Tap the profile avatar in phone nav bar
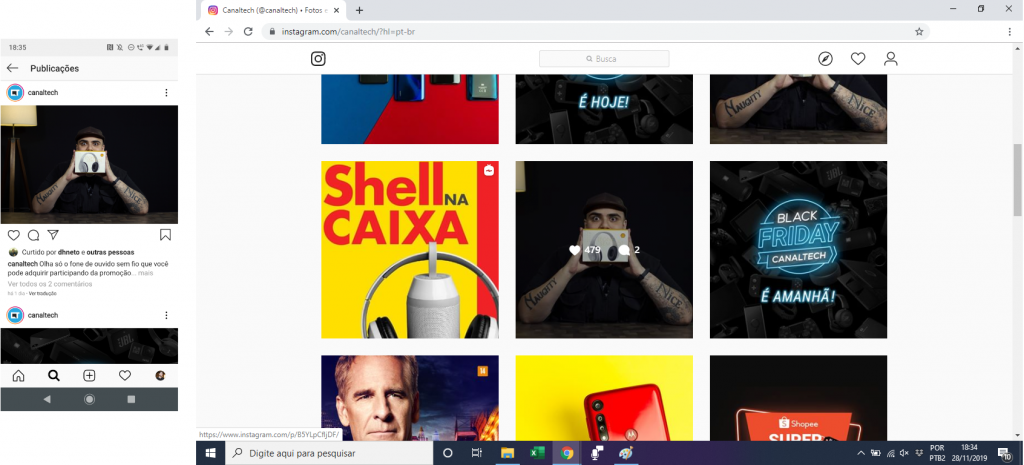The height and width of the screenshot is (465, 1024). click(160, 376)
